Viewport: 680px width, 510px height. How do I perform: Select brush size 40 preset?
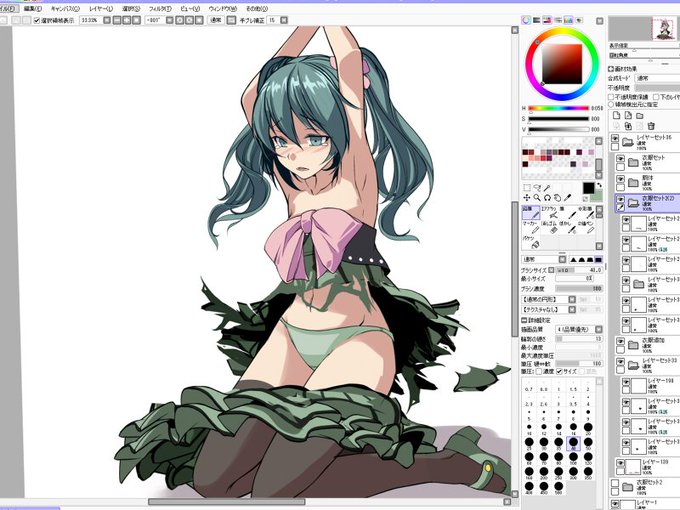click(x=573, y=443)
